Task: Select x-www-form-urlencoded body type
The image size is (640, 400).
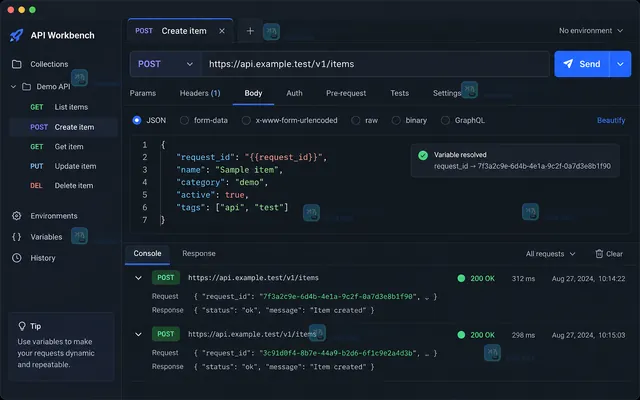Action: click(x=246, y=120)
